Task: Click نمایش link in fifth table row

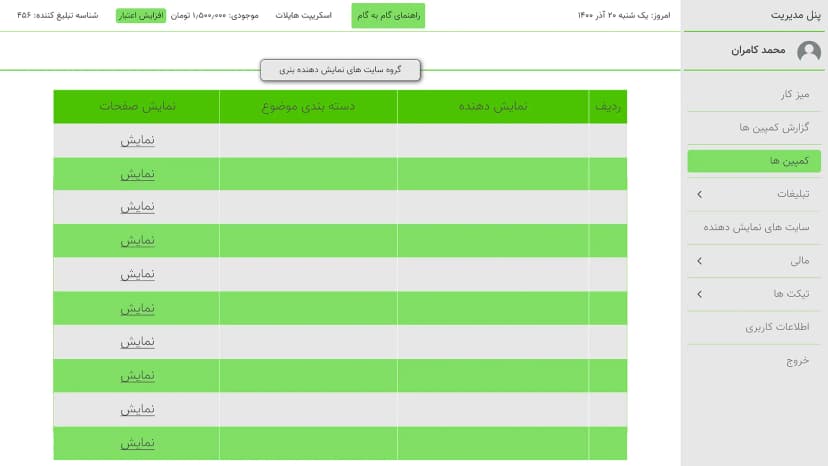Action: tap(137, 274)
